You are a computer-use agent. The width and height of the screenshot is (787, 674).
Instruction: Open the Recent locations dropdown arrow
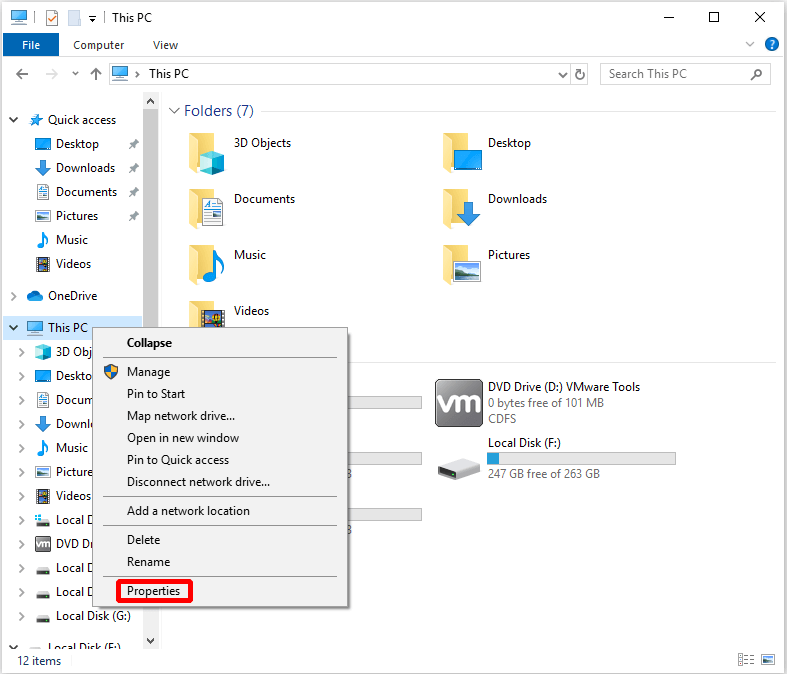point(75,74)
